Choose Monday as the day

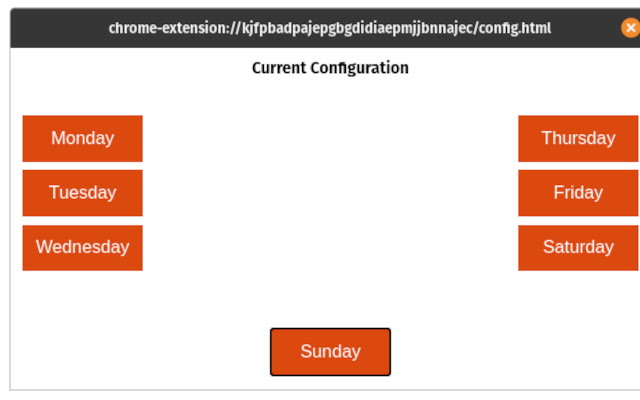(x=82, y=138)
